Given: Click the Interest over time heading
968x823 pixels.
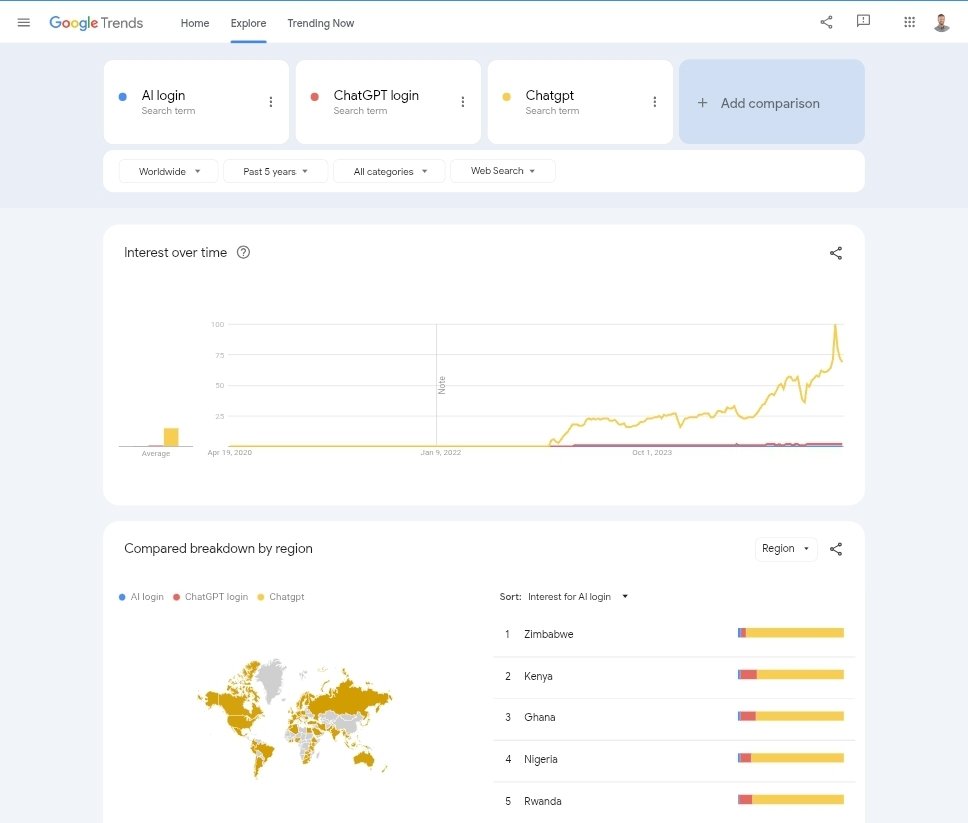Looking at the screenshot, I should (175, 253).
